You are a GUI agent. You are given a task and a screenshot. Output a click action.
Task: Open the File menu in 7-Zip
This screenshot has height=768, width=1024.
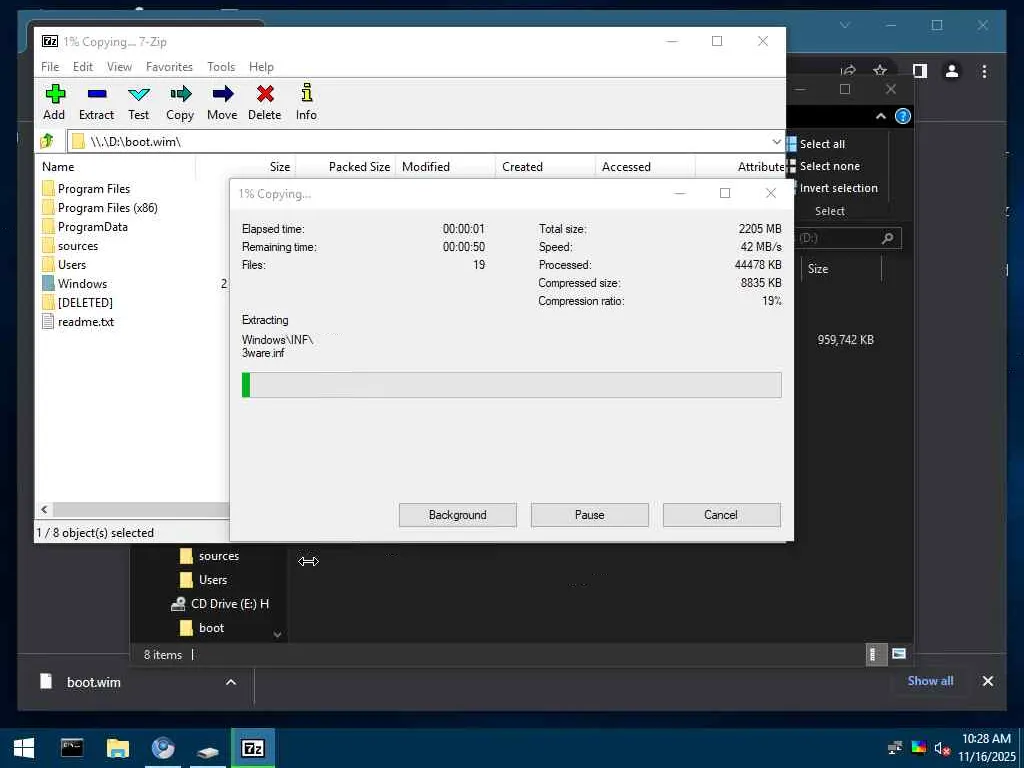(x=50, y=67)
